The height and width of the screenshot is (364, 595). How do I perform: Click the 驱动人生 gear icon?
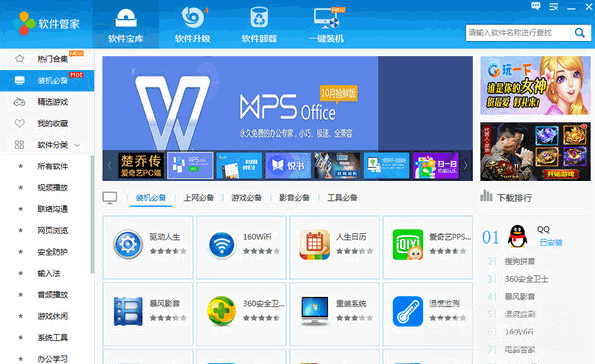[x=128, y=244]
